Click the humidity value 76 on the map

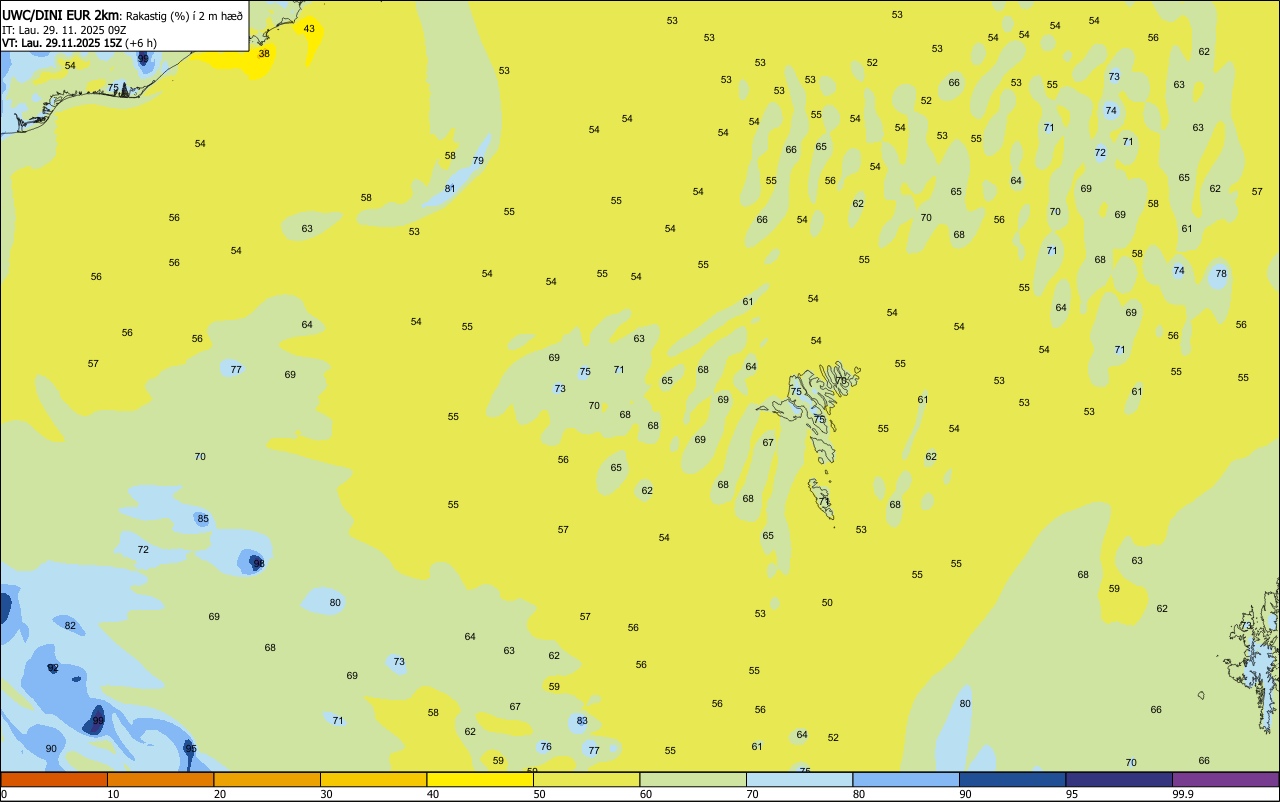point(546,747)
